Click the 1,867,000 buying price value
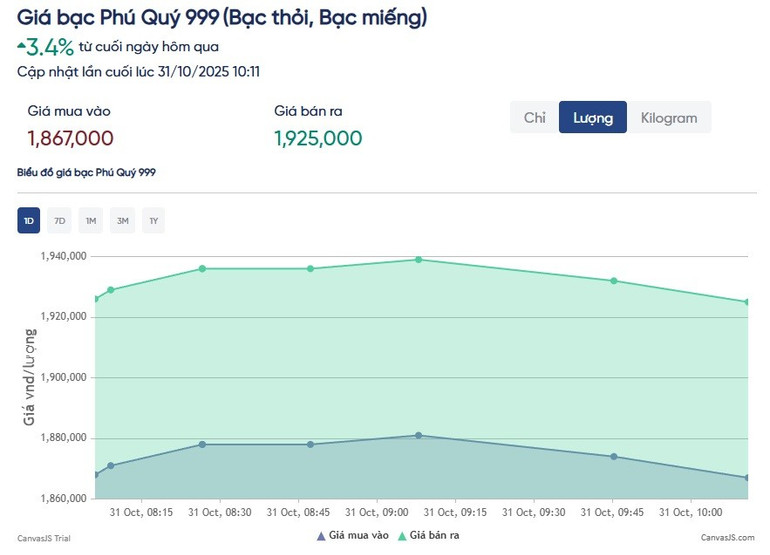This screenshot has height=555, width=770. pyautogui.click(x=71, y=138)
